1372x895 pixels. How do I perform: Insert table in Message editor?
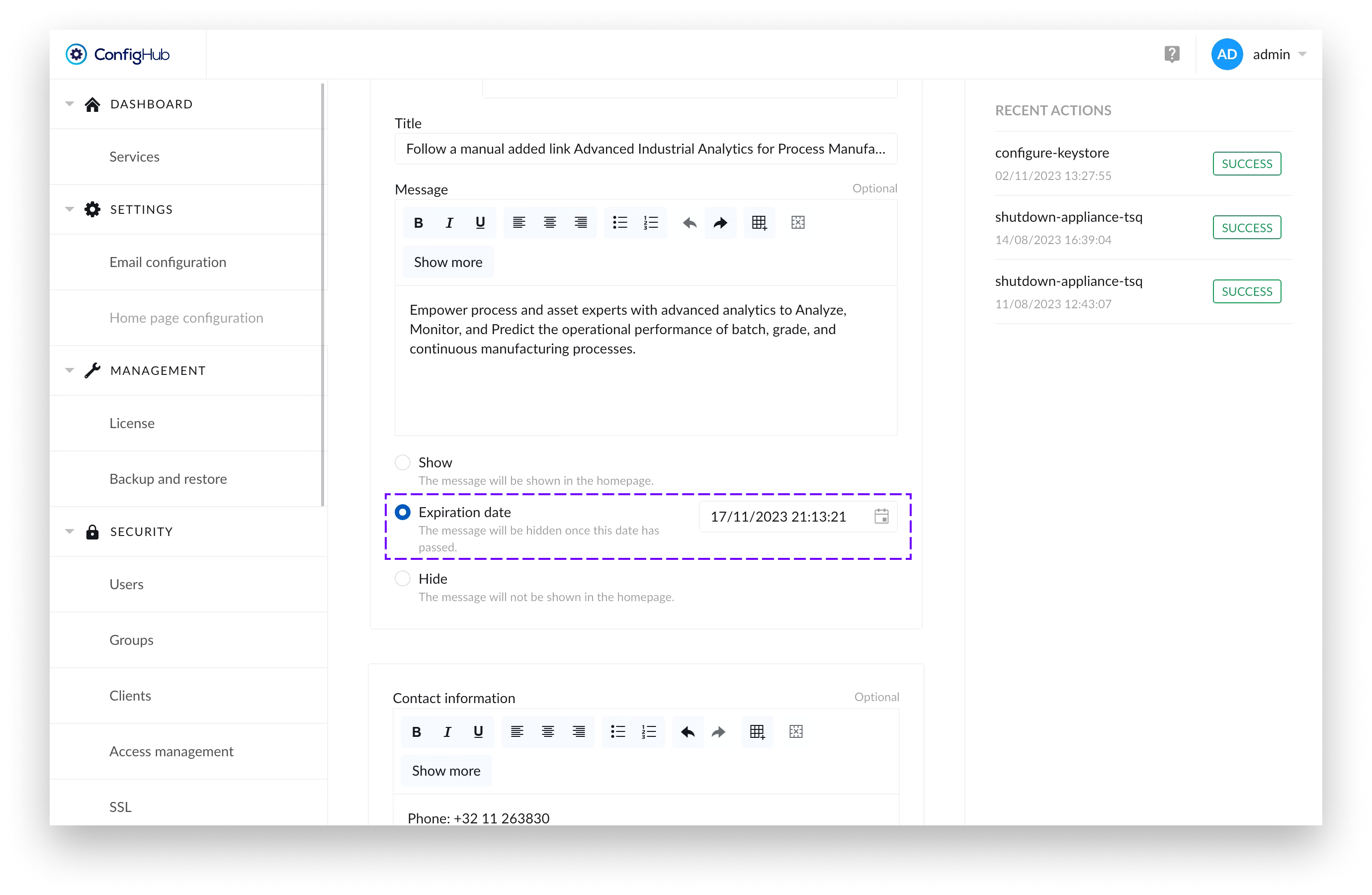759,223
